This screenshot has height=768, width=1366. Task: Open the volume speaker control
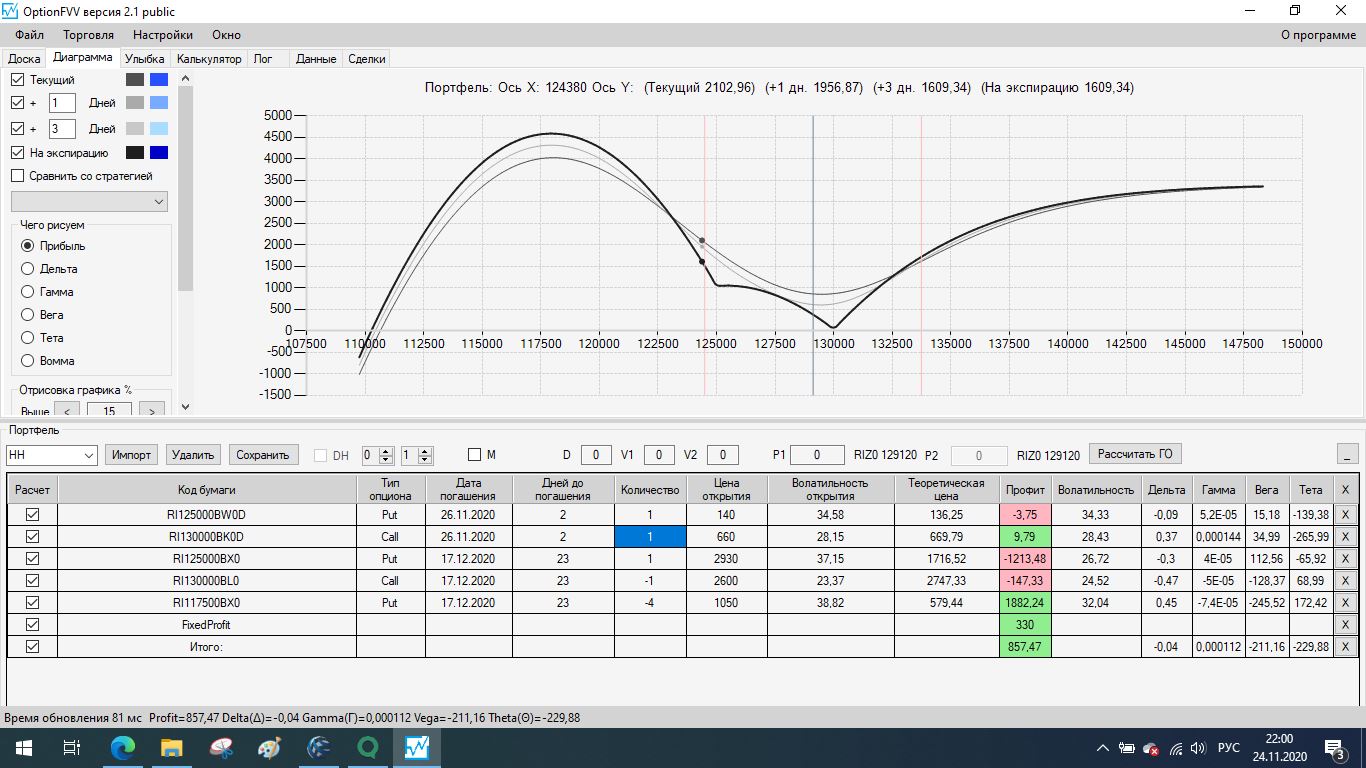pos(1199,748)
